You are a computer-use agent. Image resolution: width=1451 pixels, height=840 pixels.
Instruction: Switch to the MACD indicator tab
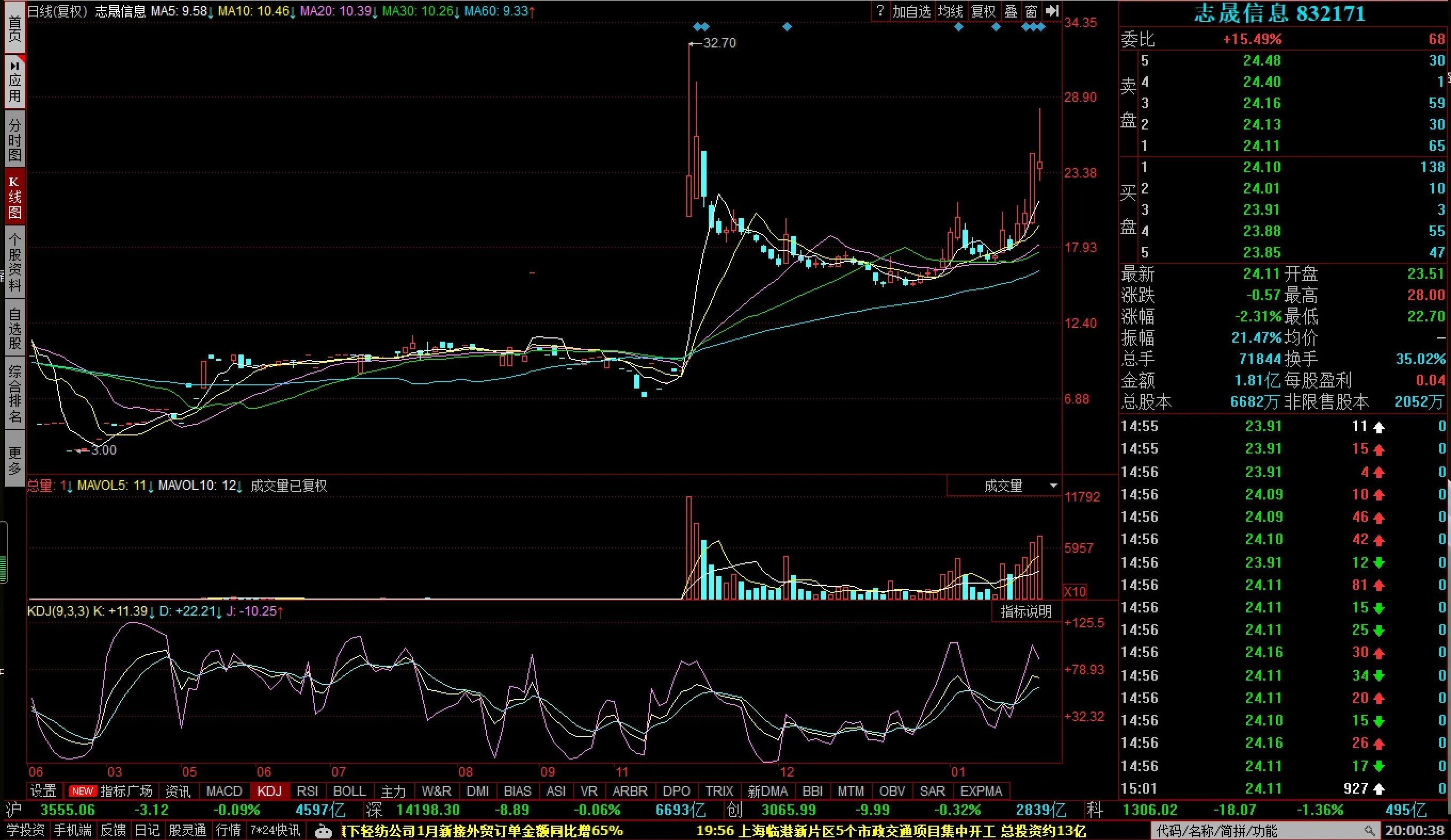(224, 791)
